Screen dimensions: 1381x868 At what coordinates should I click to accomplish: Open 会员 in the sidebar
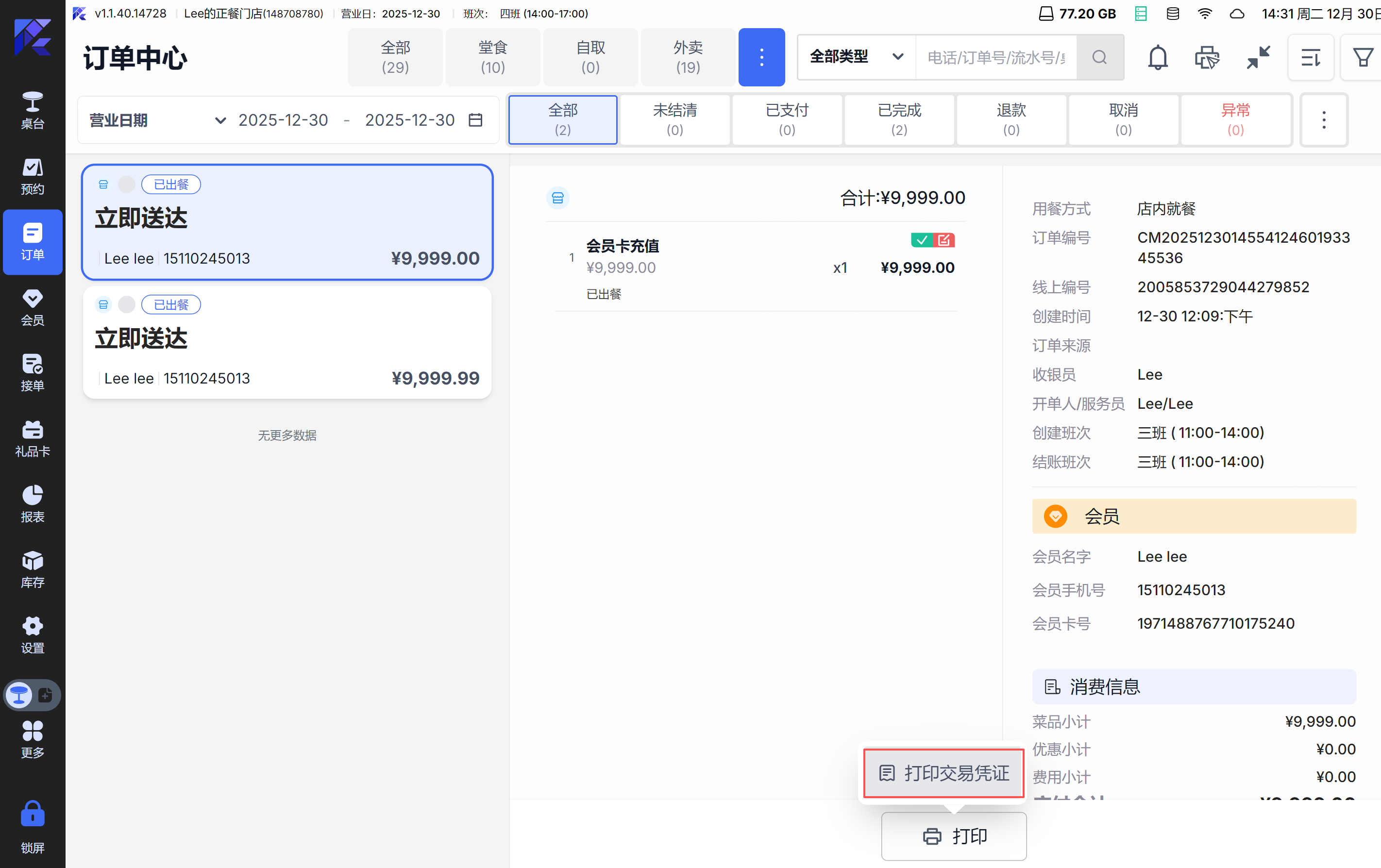click(x=32, y=307)
